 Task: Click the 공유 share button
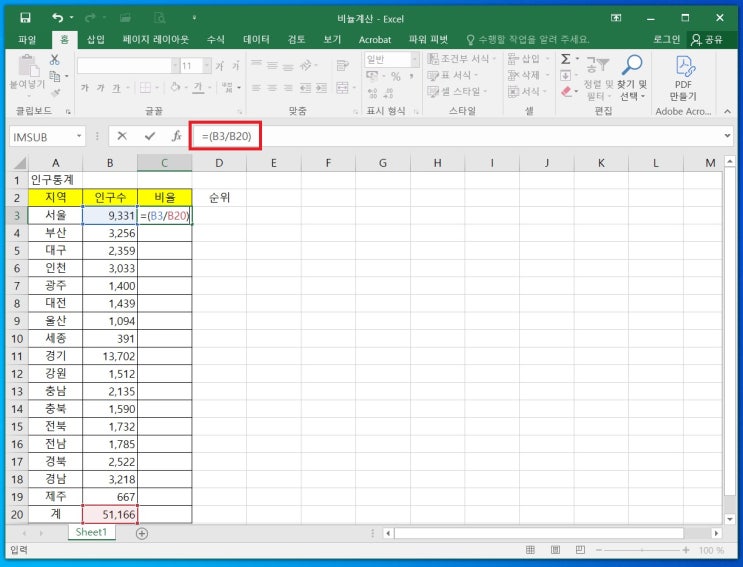[707, 39]
